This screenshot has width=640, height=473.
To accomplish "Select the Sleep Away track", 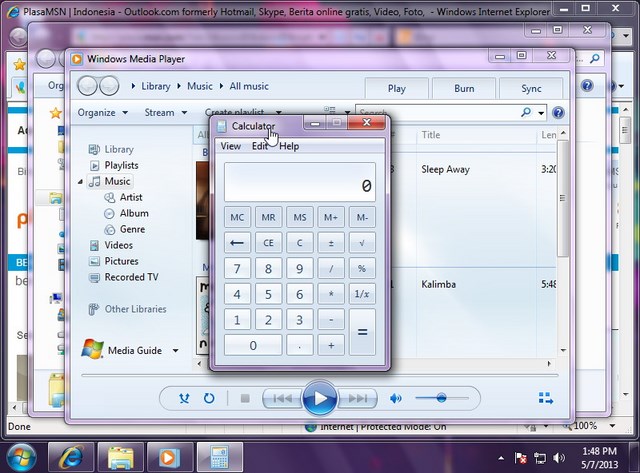I will 445,169.
